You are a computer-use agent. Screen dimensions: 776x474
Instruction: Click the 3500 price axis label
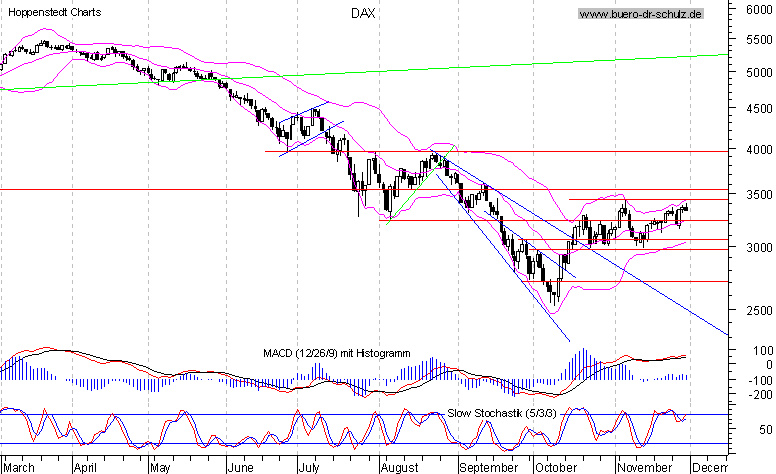tap(759, 194)
